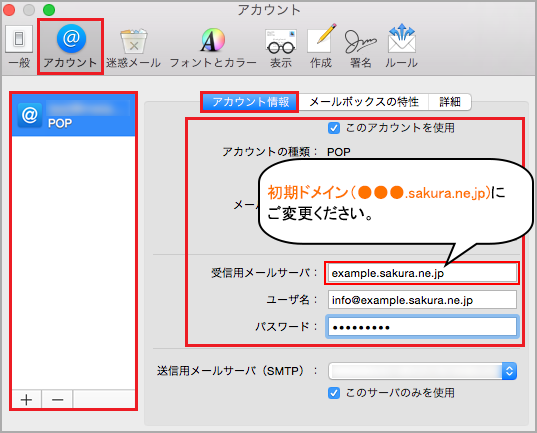The image size is (537, 433).
Task: Open the 表示 viewing preferences
Action: pyautogui.click(x=281, y=48)
